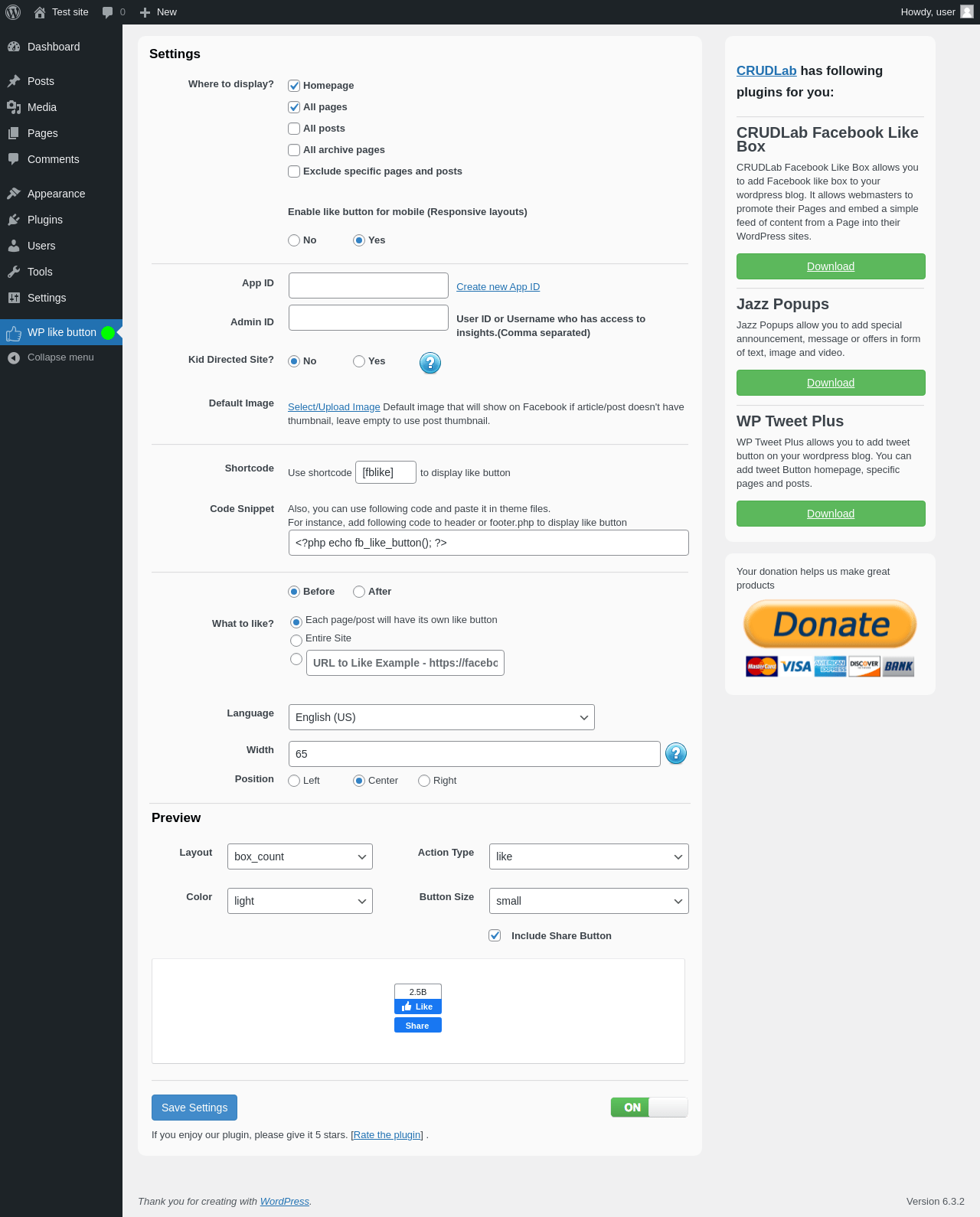Click the Users person icon
This screenshot has height=1217, width=980.
click(14, 246)
